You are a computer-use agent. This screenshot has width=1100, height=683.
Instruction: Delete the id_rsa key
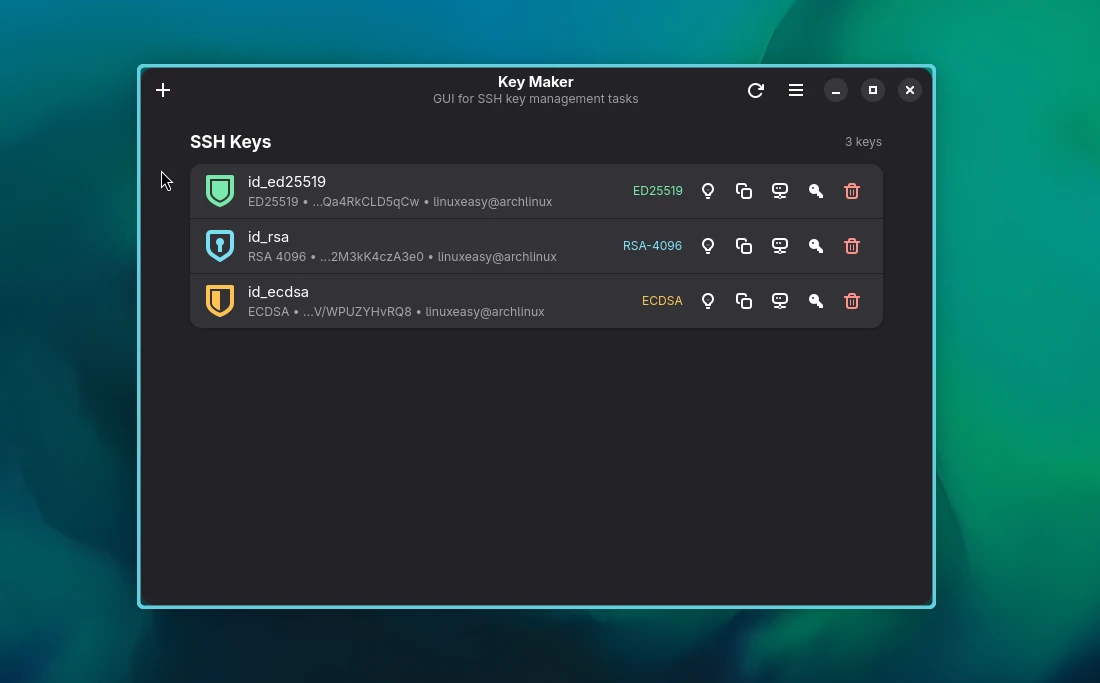tap(852, 245)
